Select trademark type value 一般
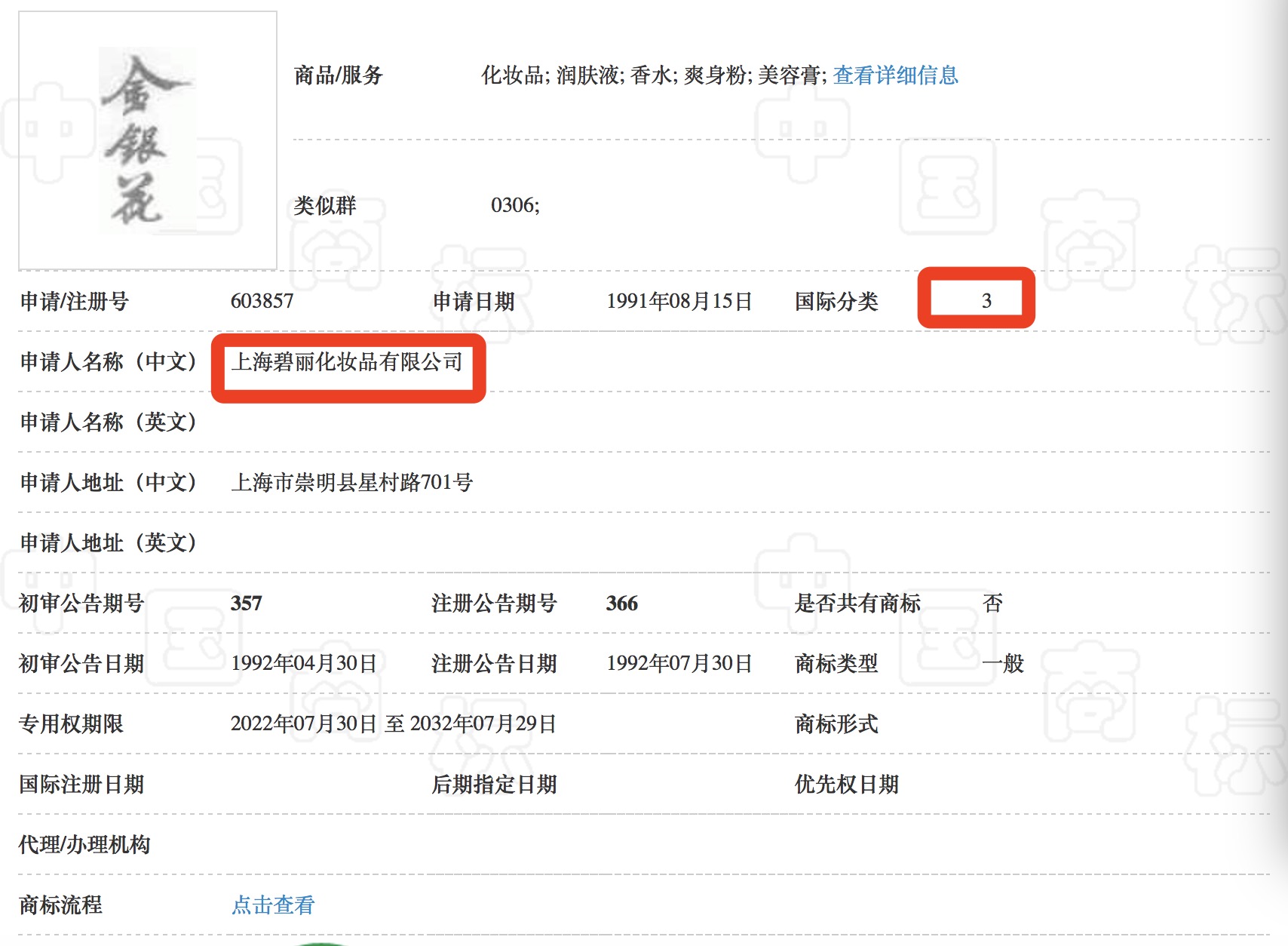 tap(1003, 663)
